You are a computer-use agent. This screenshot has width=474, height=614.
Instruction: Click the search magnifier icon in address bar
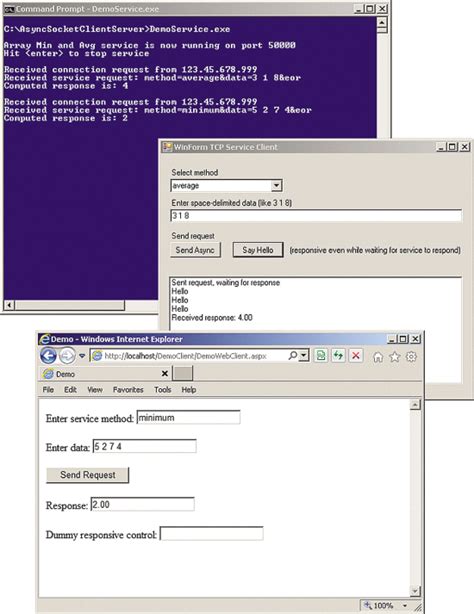(x=292, y=356)
